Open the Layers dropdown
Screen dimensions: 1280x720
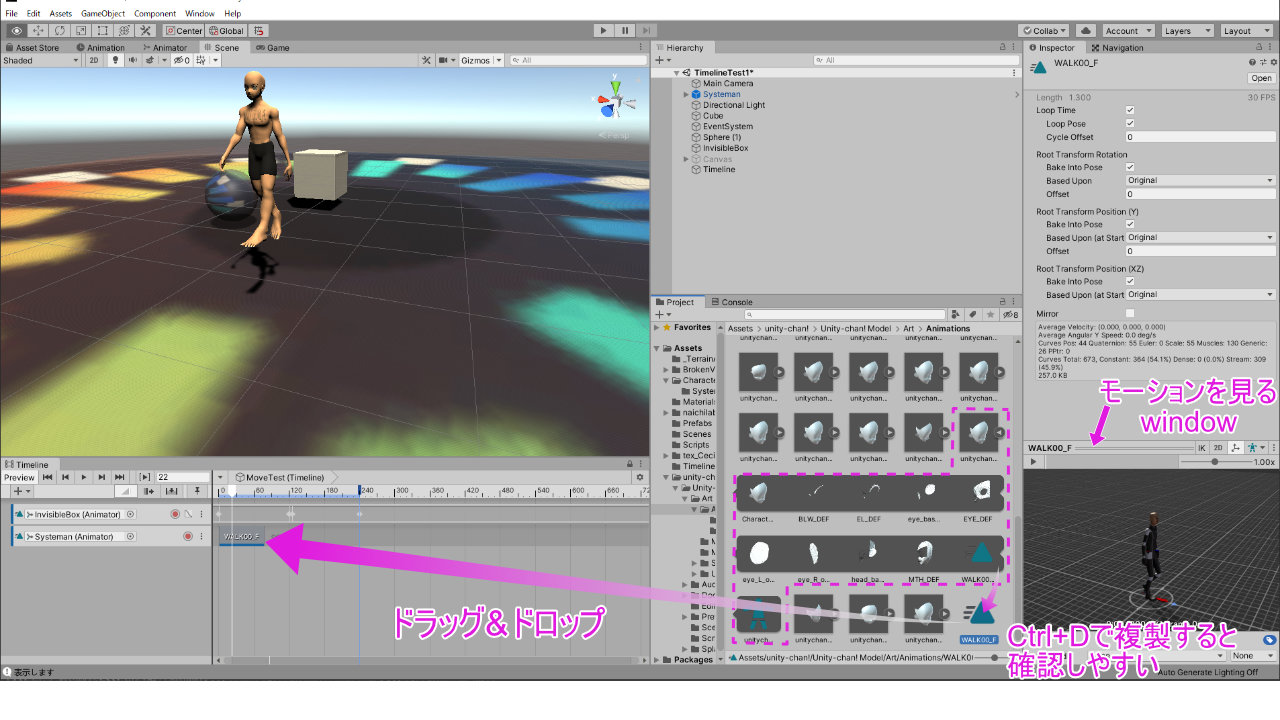[x=1186, y=31]
